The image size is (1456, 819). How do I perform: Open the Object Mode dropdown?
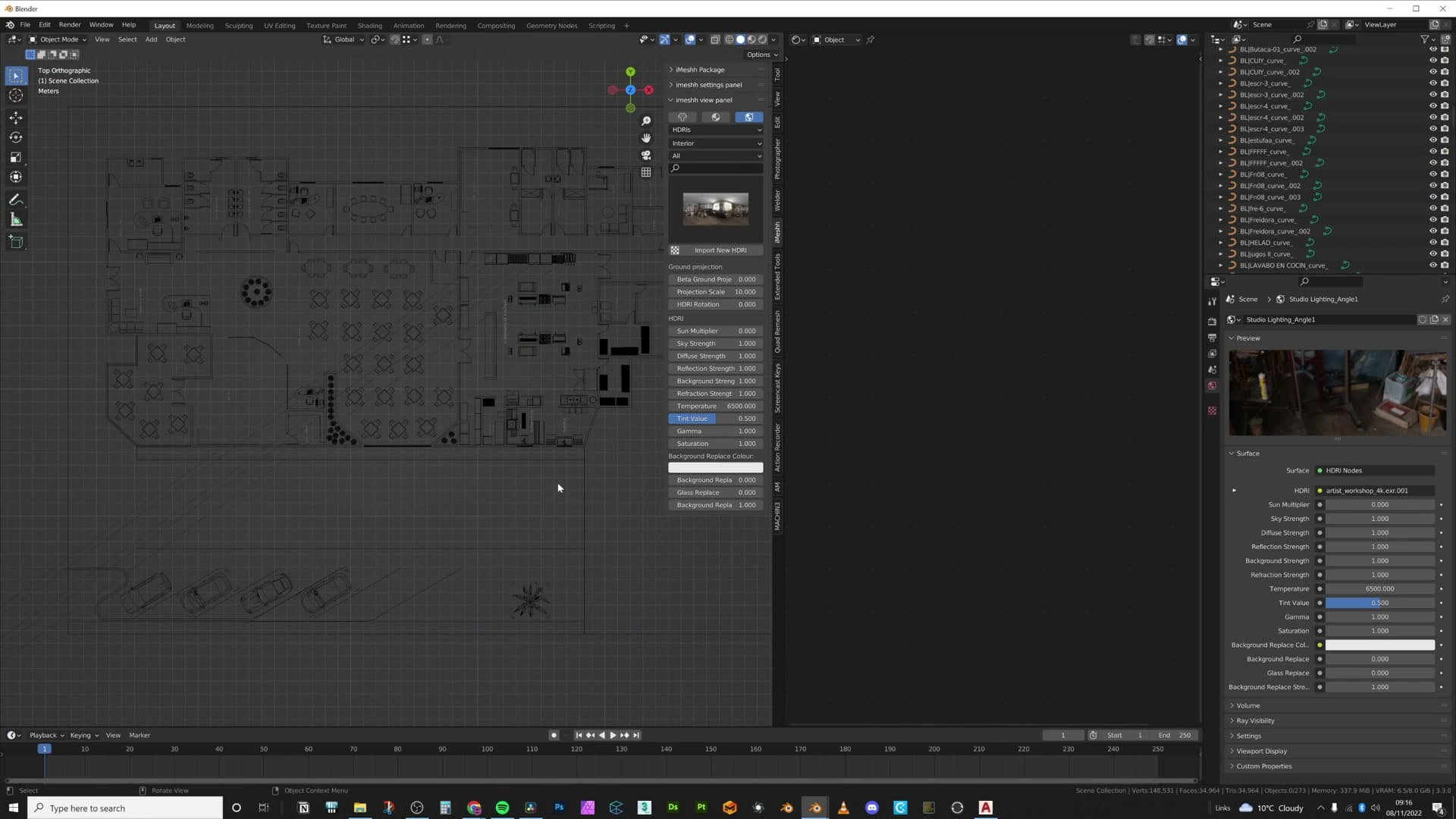(58, 40)
